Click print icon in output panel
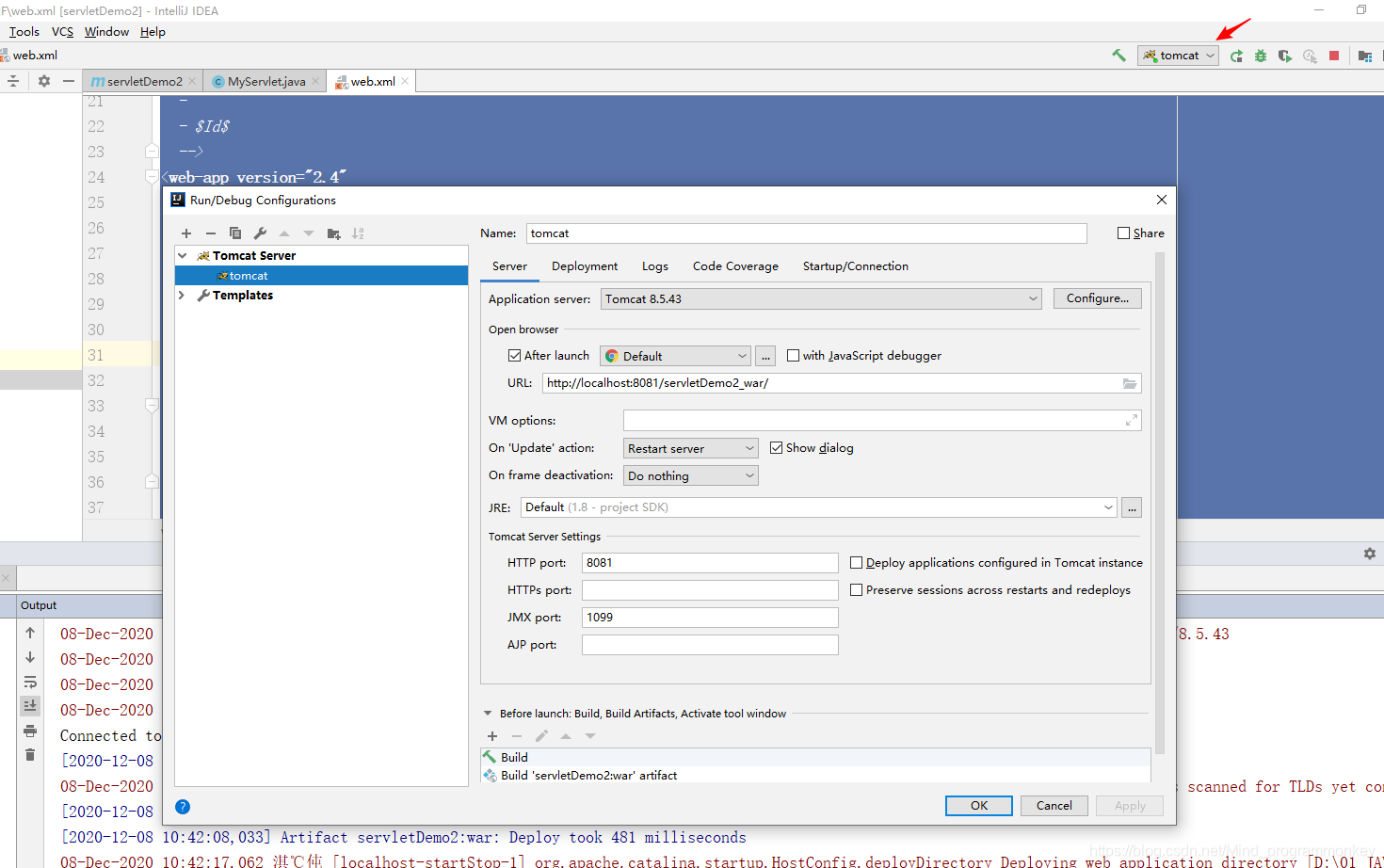This screenshot has width=1384, height=868. (x=30, y=731)
